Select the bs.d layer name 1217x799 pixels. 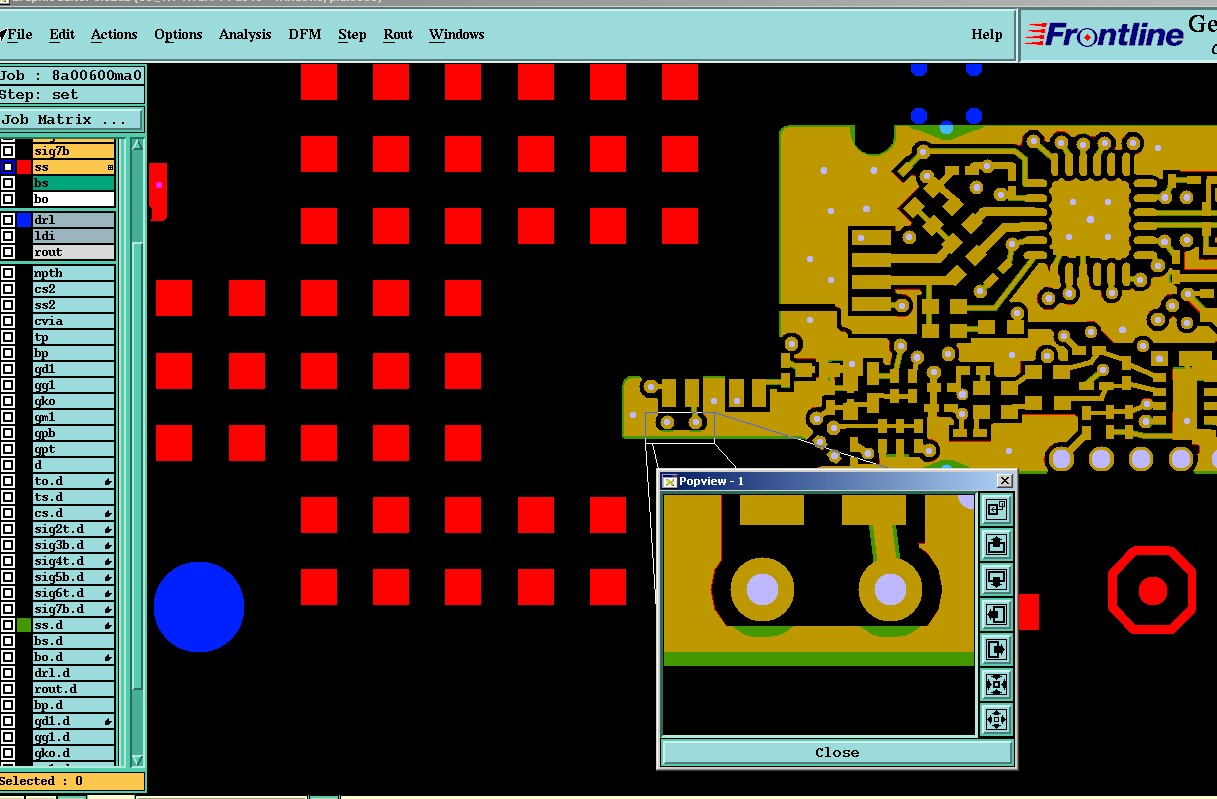point(74,641)
